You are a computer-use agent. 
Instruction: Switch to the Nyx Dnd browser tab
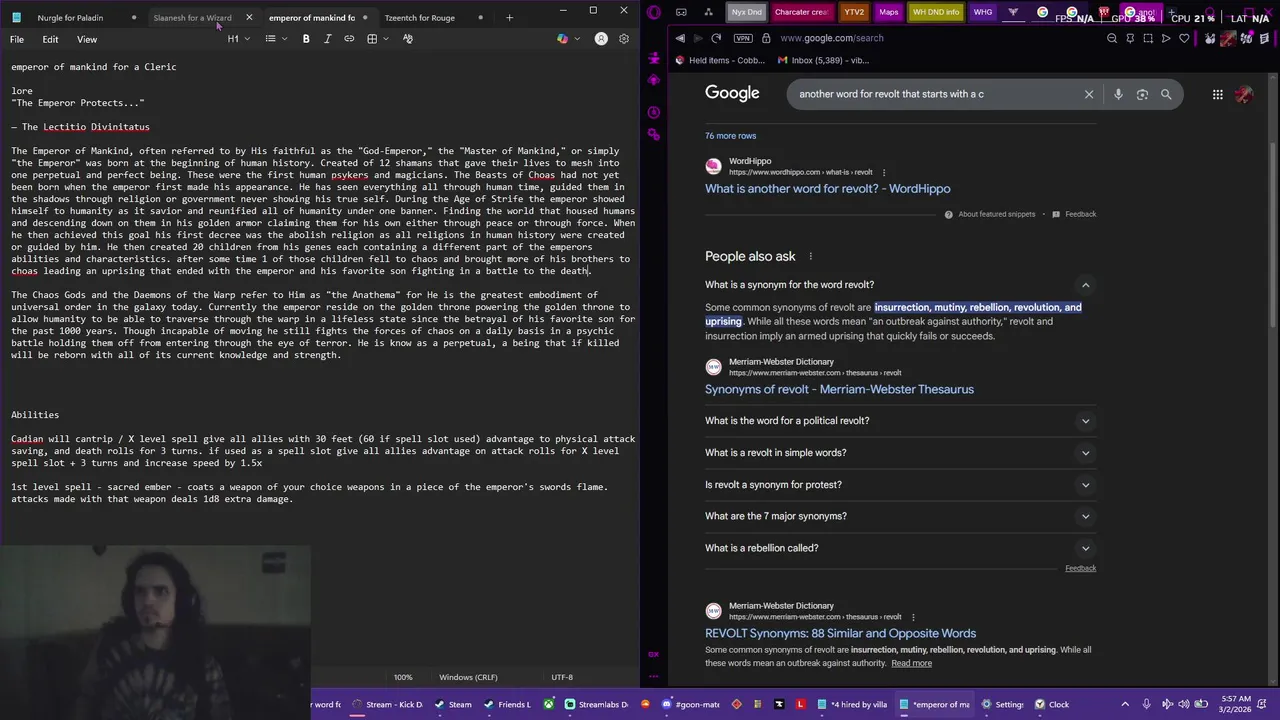coord(746,12)
